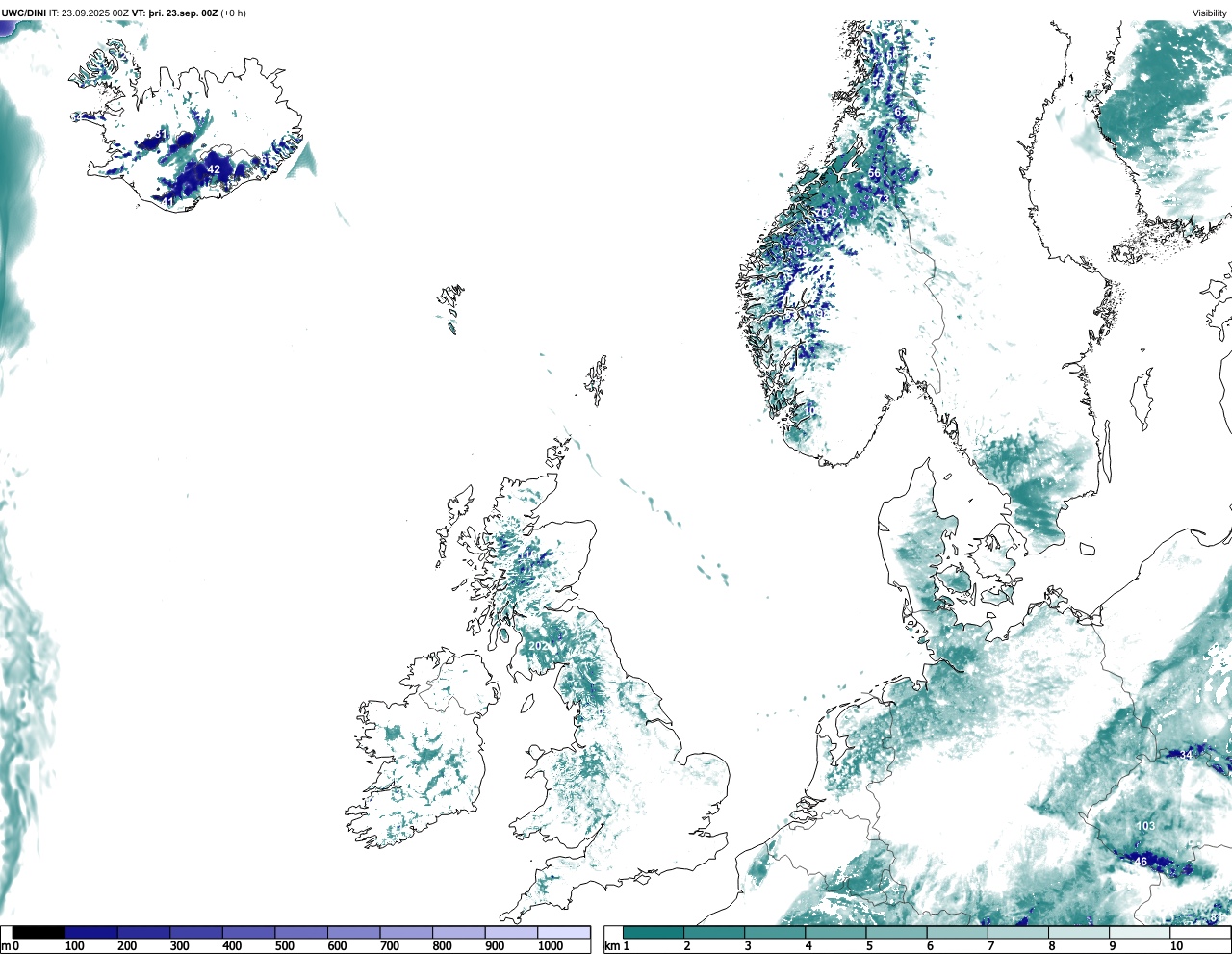Click the 'Visibility' label at top right
This screenshot has width=1232, height=954.
click(x=1210, y=13)
